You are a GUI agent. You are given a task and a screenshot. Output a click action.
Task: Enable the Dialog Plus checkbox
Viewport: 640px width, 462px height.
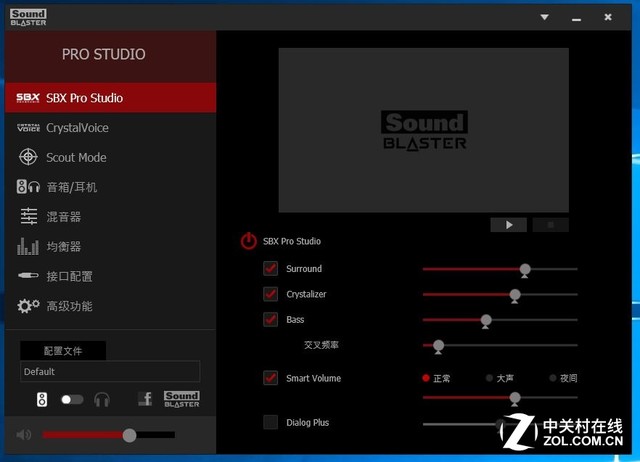tap(270, 422)
